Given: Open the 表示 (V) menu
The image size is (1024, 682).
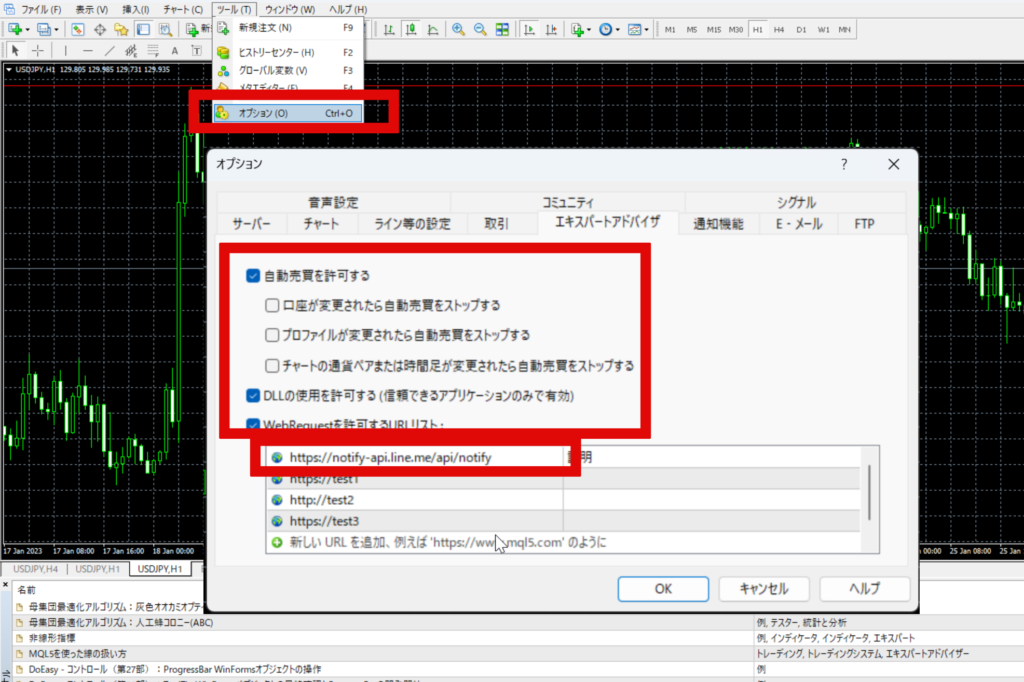Looking at the screenshot, I should pyautogui.click(x=91, y=10).
